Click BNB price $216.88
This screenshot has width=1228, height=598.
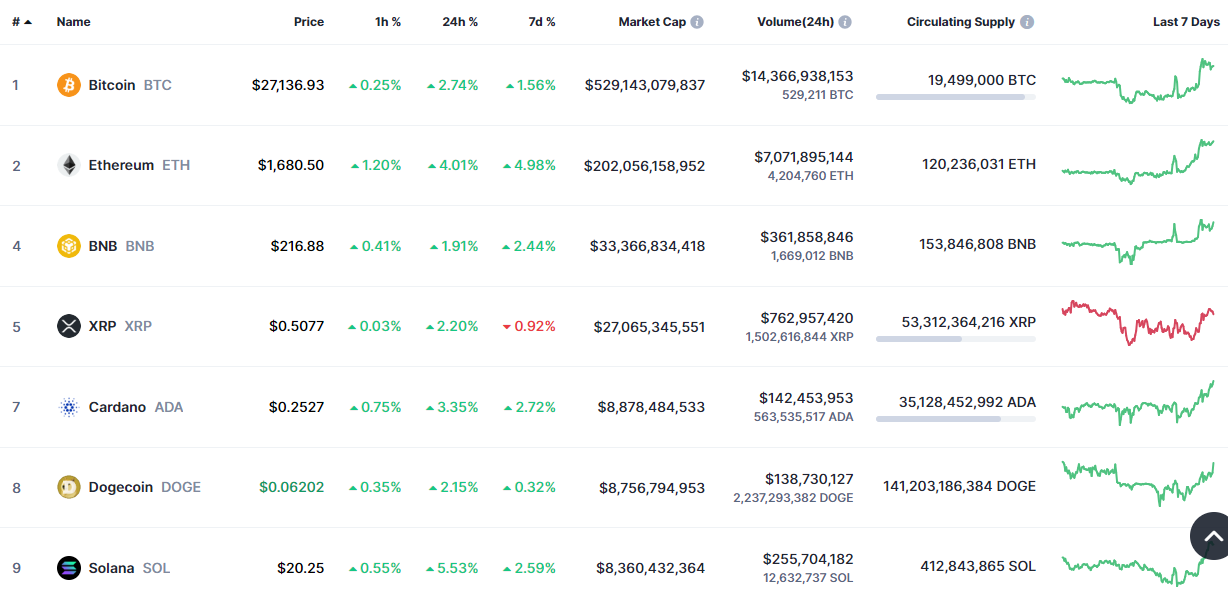pos(297,246)
